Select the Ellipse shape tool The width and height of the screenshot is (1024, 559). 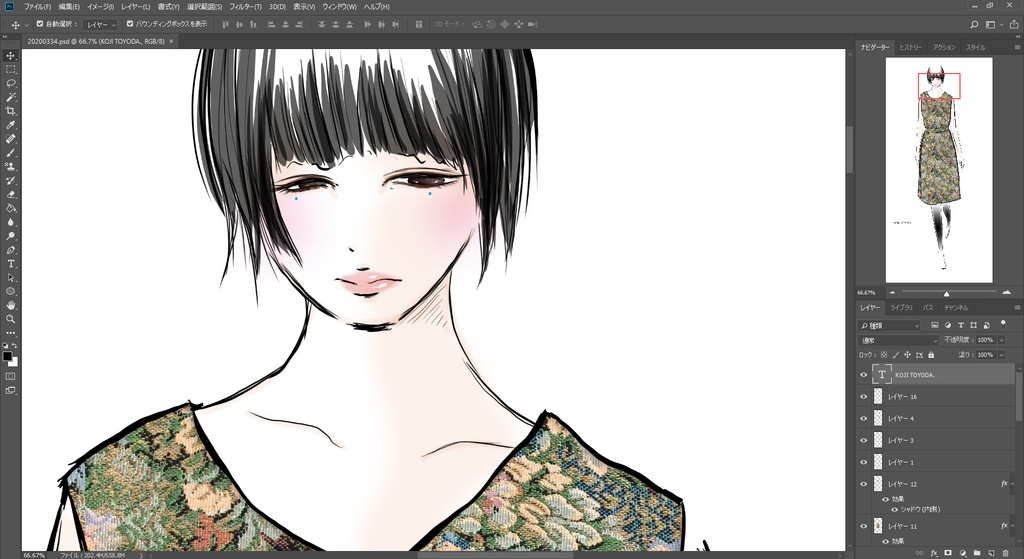(x=10, y=292)
